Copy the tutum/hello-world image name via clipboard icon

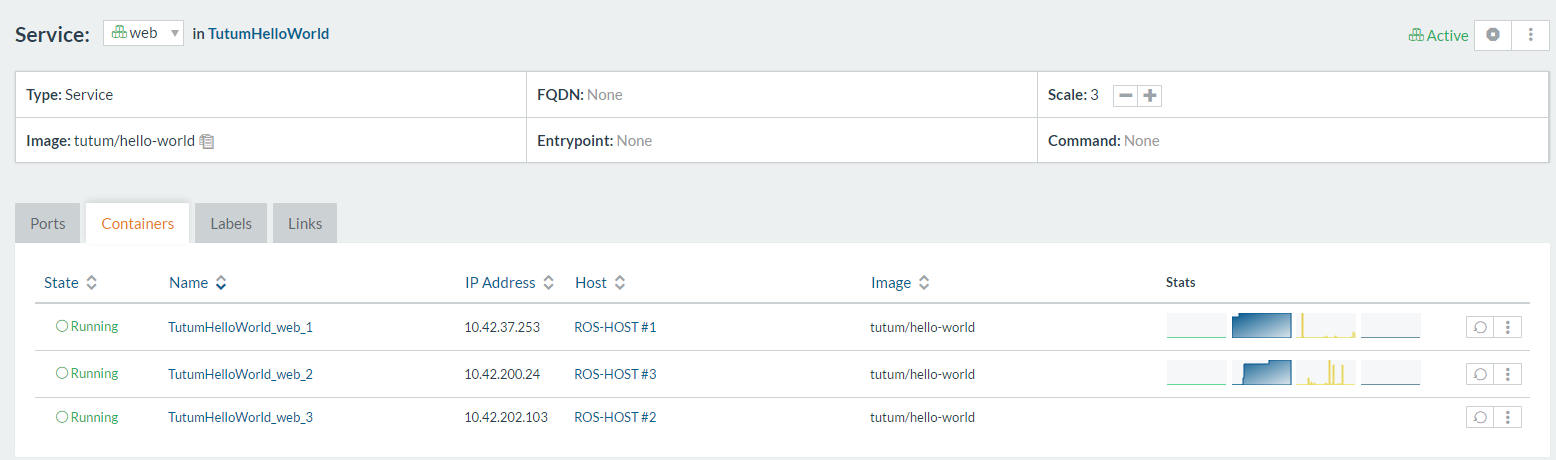point(207,141)
